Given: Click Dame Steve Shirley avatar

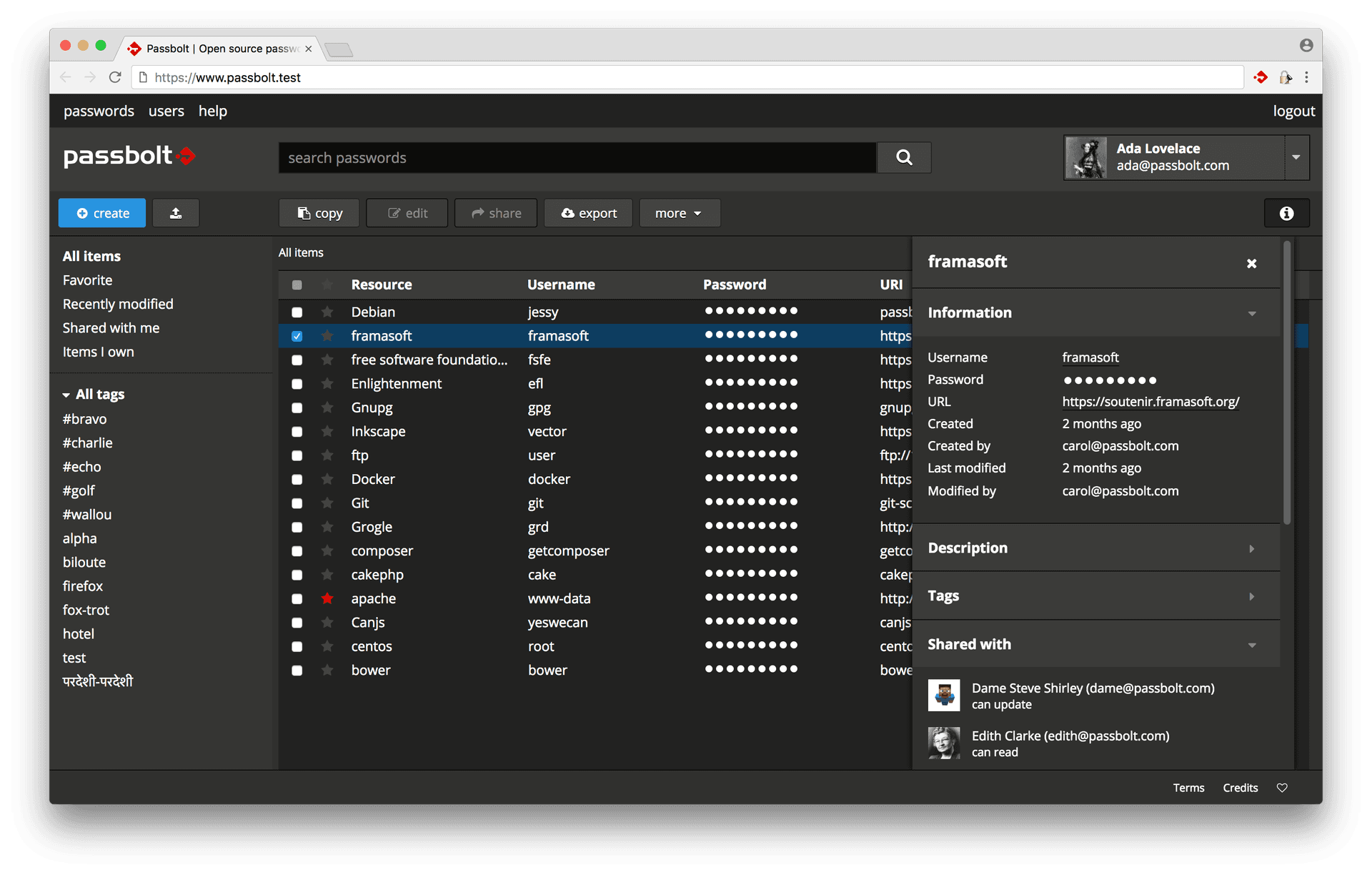Looking at the screenshot, I should 943,696.
